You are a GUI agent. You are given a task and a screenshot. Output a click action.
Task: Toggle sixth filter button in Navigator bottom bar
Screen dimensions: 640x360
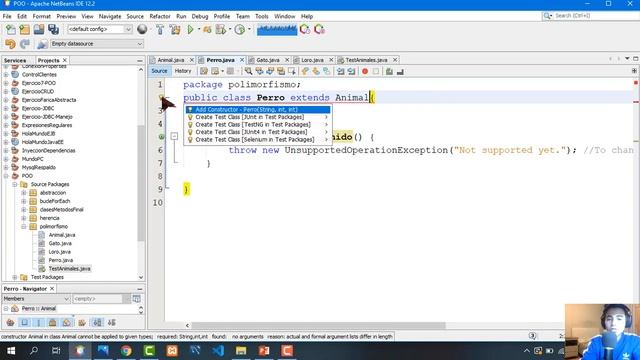click(x=82, y=322)
